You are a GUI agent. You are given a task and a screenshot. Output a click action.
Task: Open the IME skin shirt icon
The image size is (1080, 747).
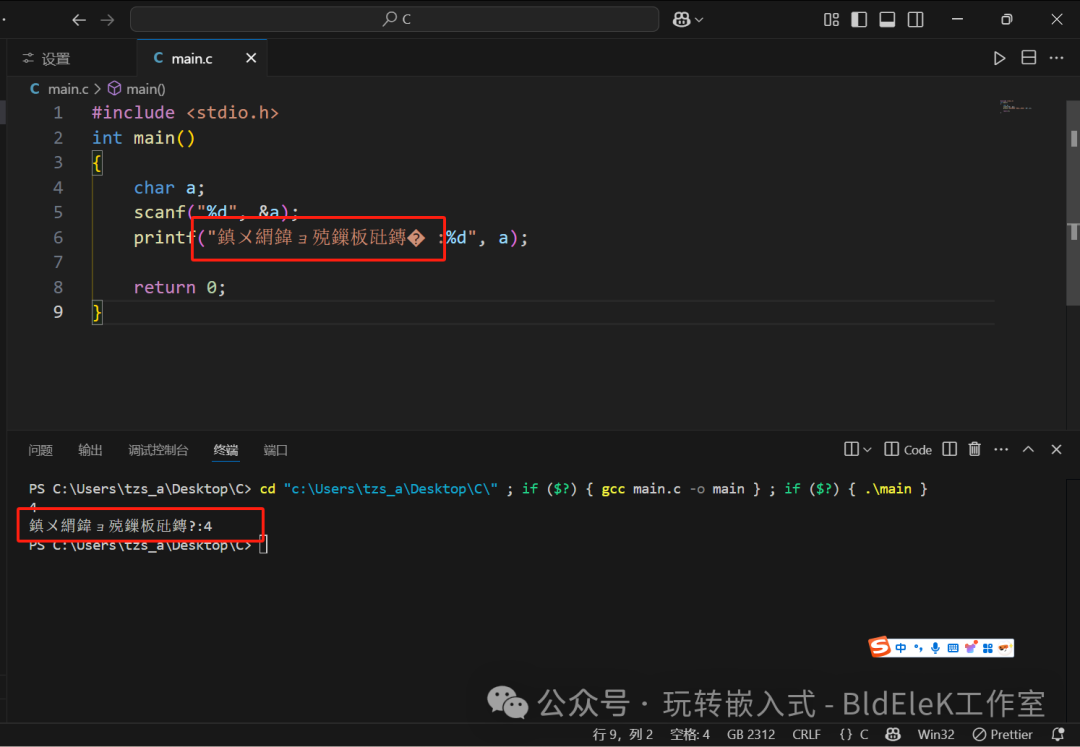(x=970, y=648)
